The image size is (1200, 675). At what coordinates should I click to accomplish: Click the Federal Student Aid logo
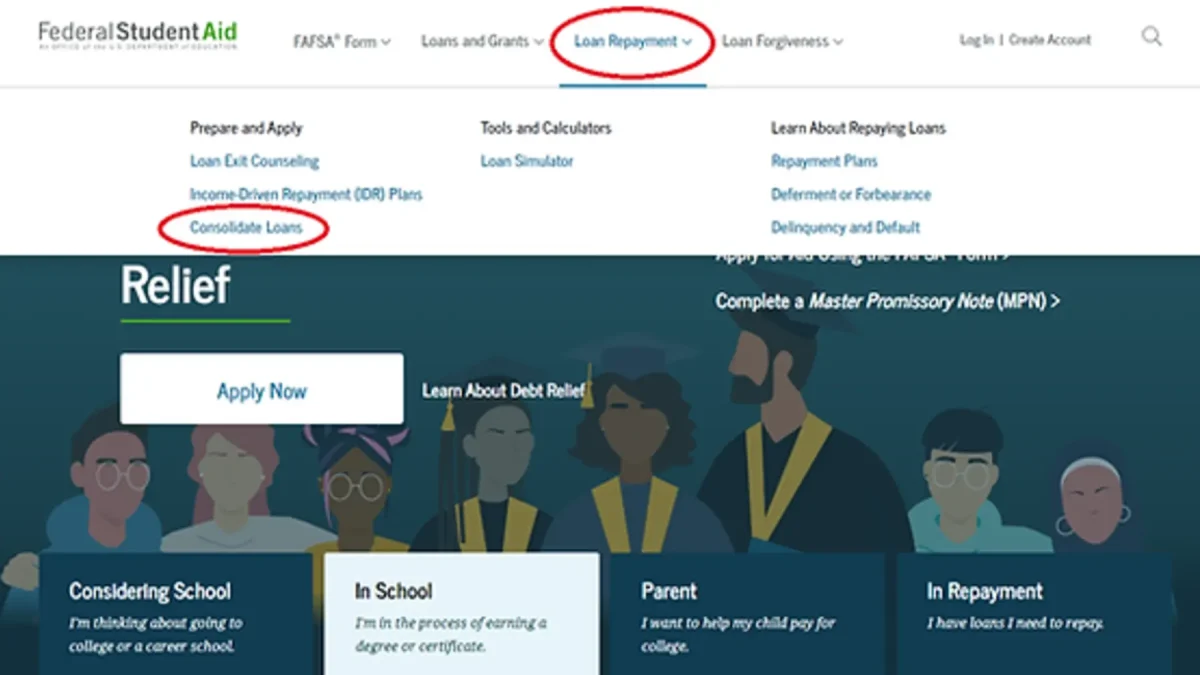[x=138, y=35]
